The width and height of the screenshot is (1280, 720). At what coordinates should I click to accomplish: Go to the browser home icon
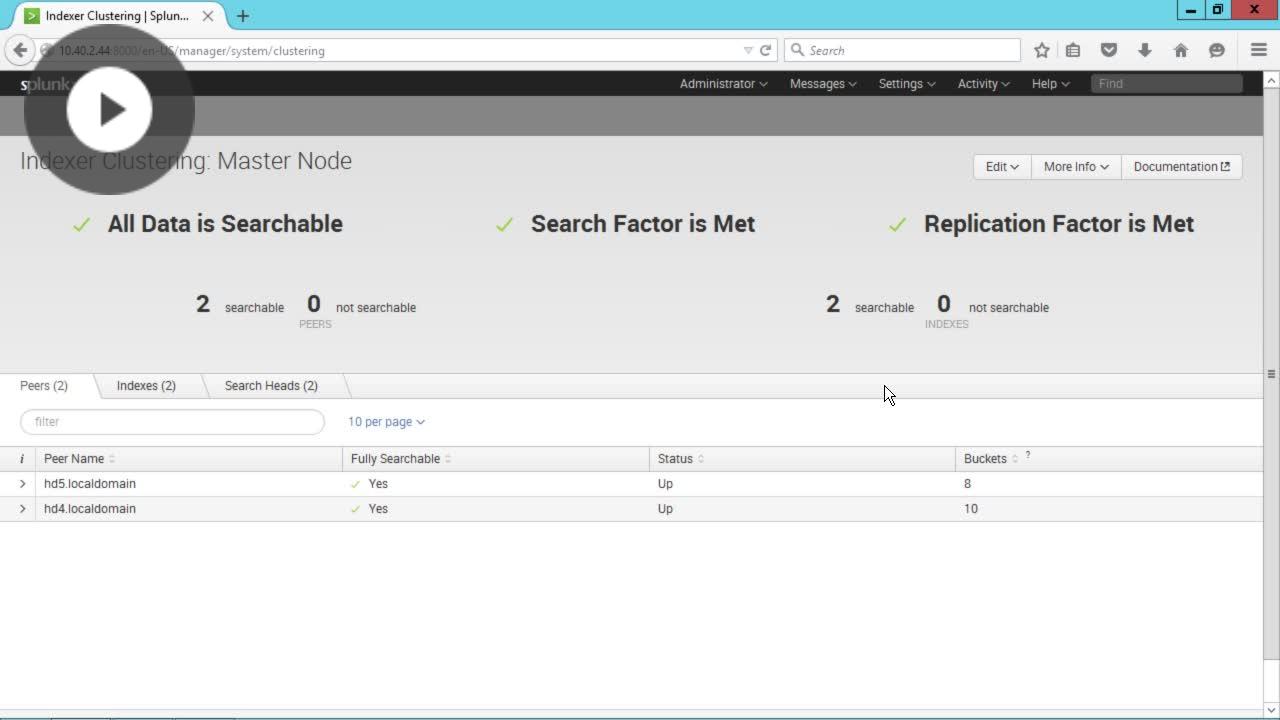click(1181, 50)
